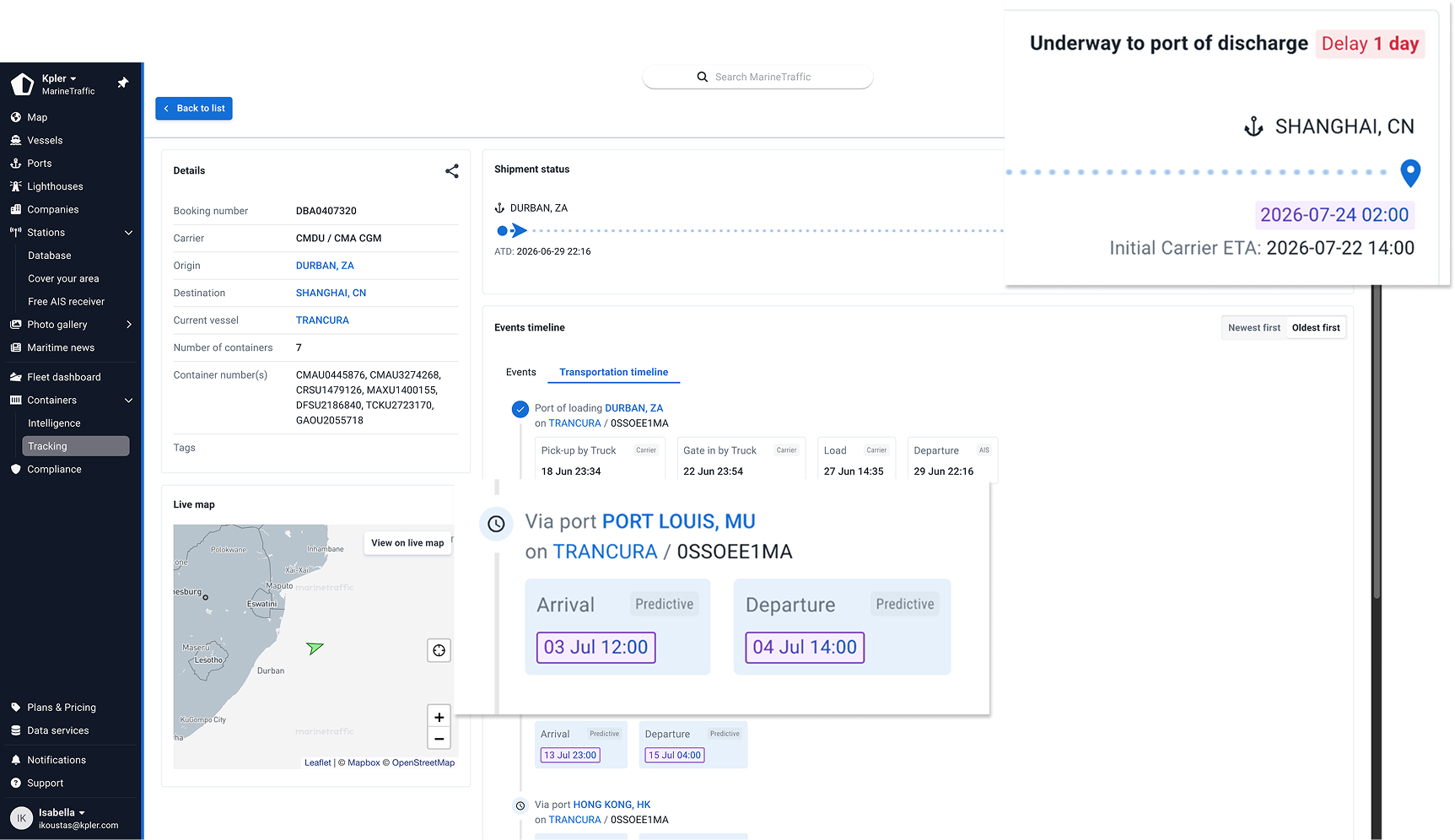The height and width of the screenshot is (840, 1455).
Task: Open Stations Database item
Action: pyautogui.click(x=49, y=256)
